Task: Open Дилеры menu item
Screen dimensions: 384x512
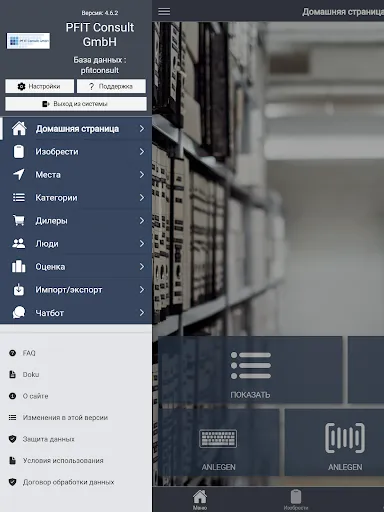Action: click(x=76, y=221)
